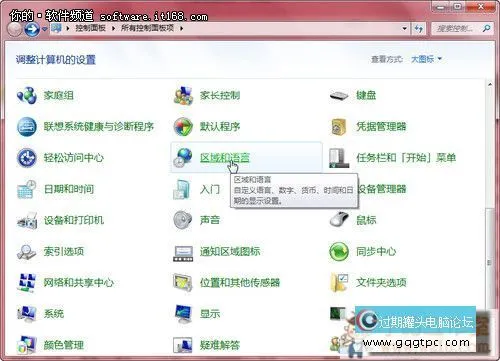Open the 颜色管理 icon

coord(27,345)
